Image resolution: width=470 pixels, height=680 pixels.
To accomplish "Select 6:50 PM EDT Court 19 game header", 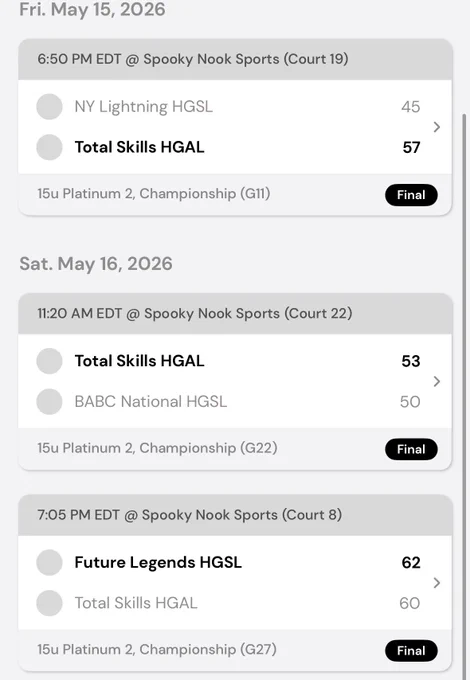I will 235,59.
